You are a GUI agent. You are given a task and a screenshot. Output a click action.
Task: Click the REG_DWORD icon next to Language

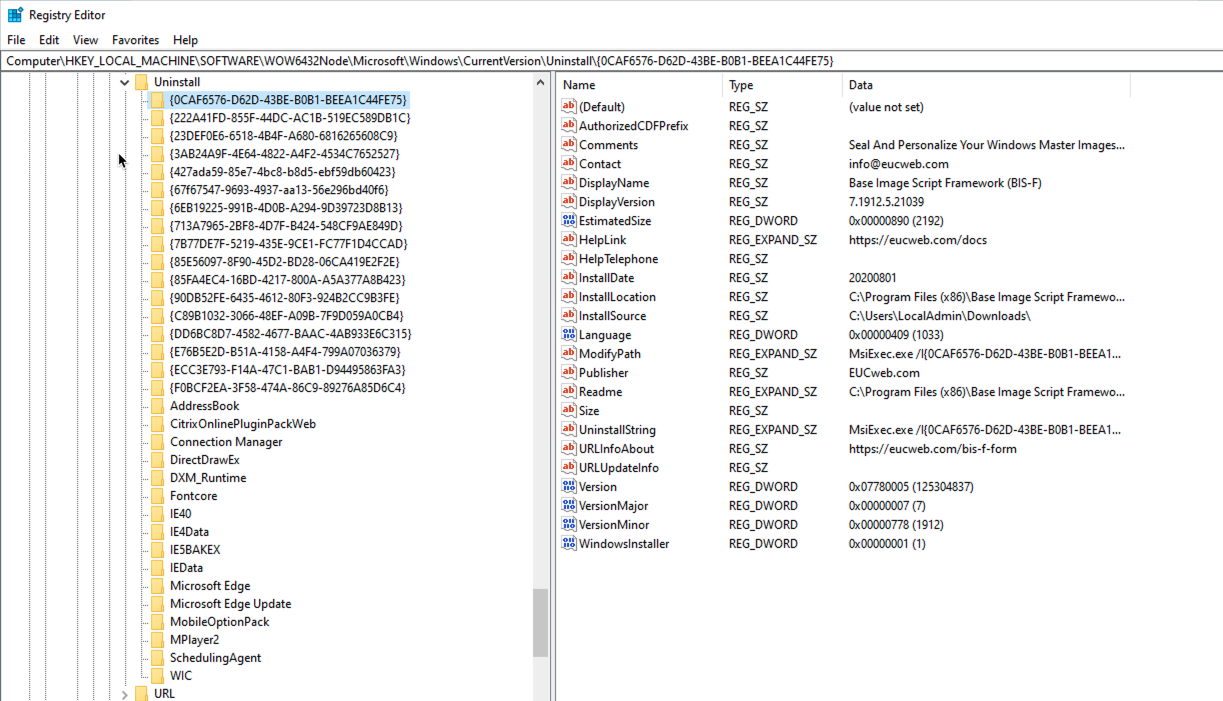pyautogui.click(x=569, y=334)
